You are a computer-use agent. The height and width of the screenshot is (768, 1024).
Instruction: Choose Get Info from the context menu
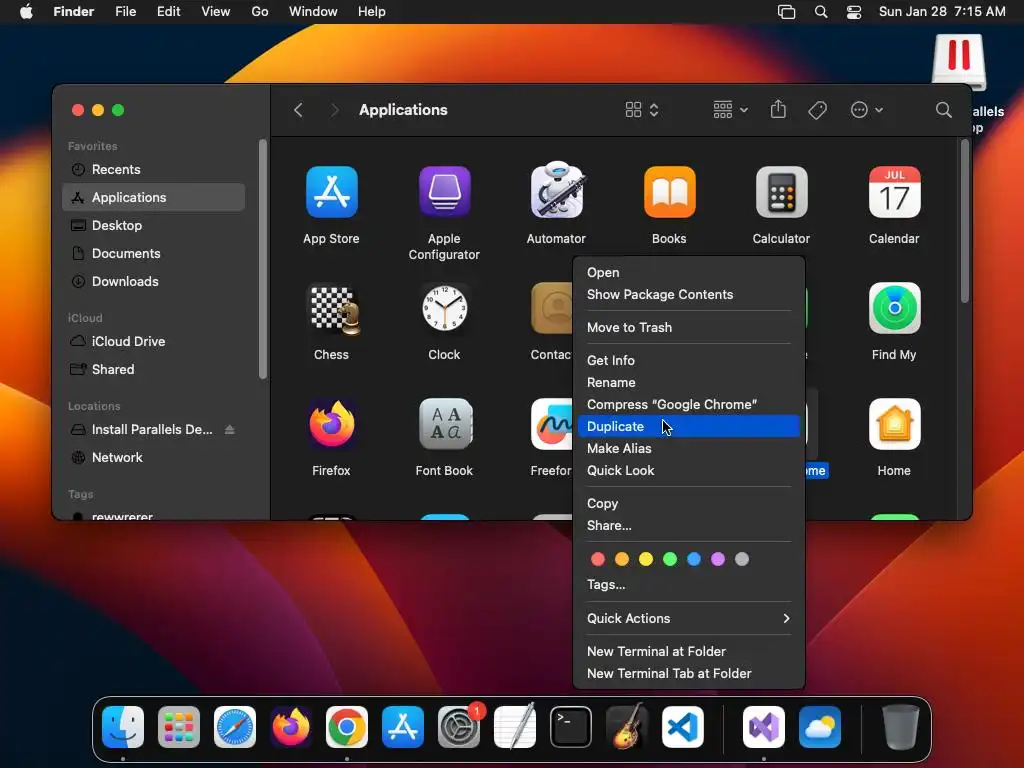pos(688,360)
